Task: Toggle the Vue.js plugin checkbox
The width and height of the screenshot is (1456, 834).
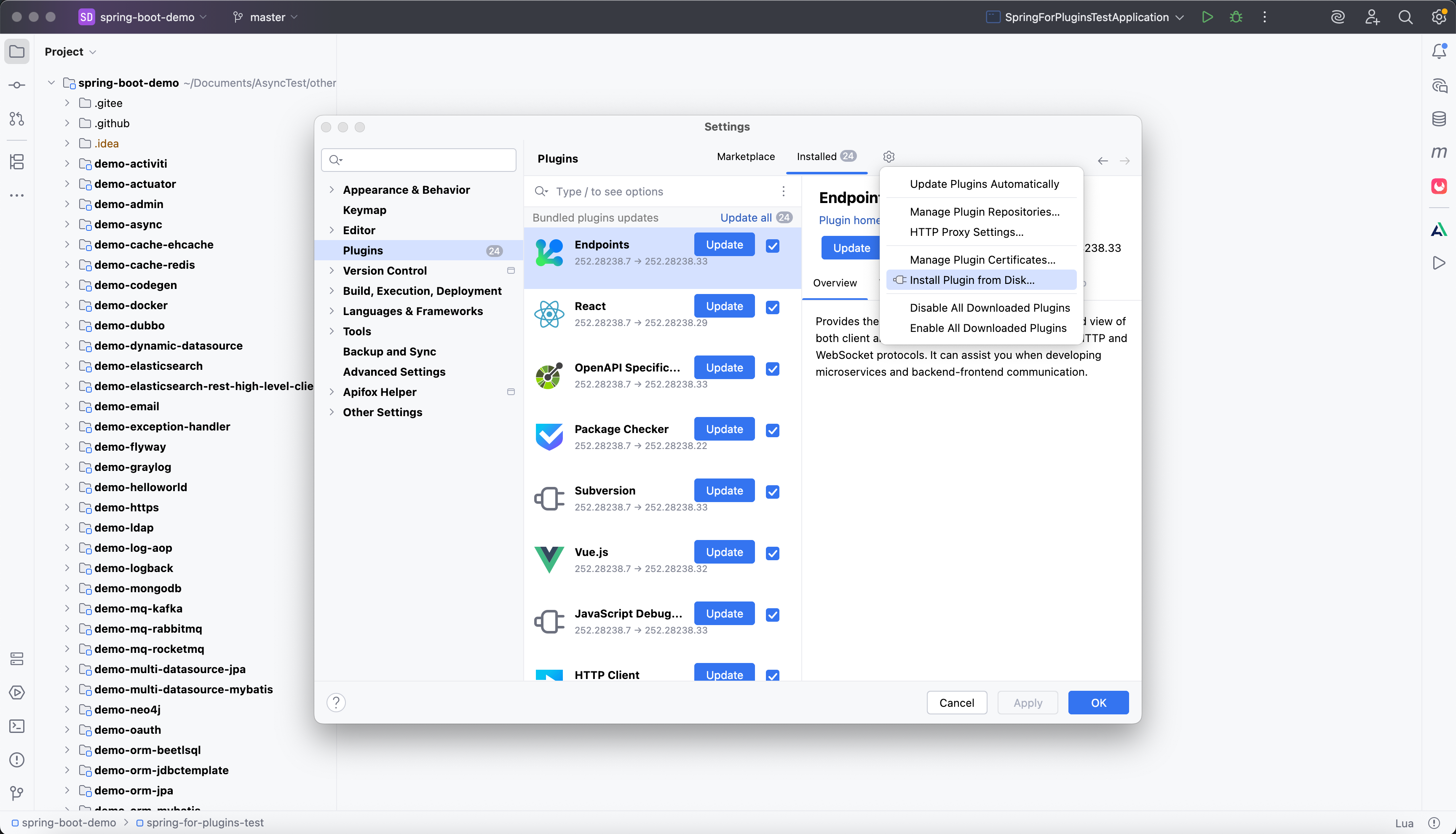Action: pyautogui.click(x=772, y=553)
